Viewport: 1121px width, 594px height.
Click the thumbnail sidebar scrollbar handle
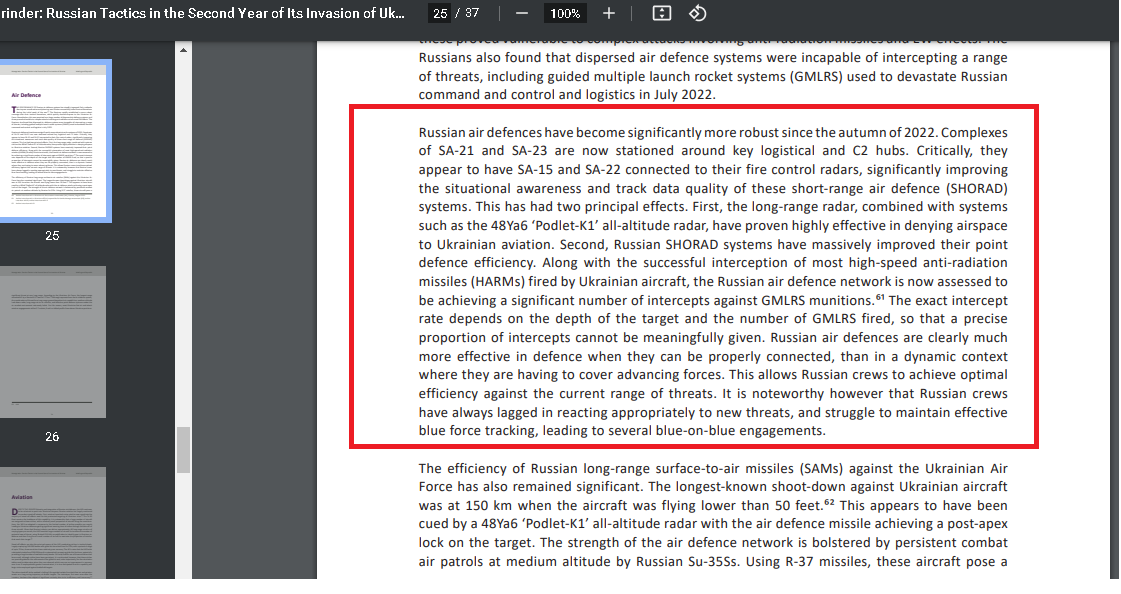184,450
